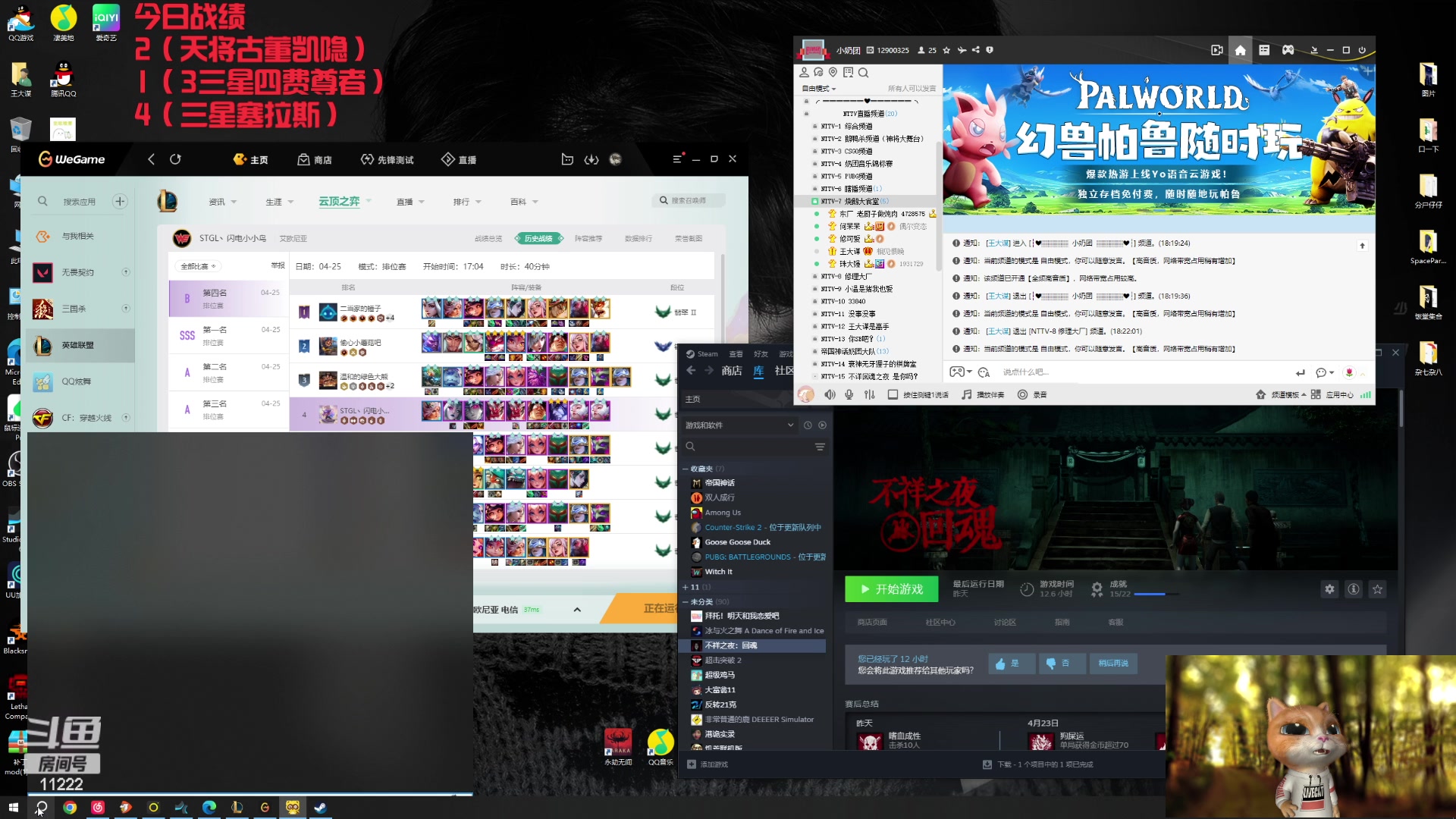
Task: Recommend the game with the 是 button
Action: pos(1011,664)
